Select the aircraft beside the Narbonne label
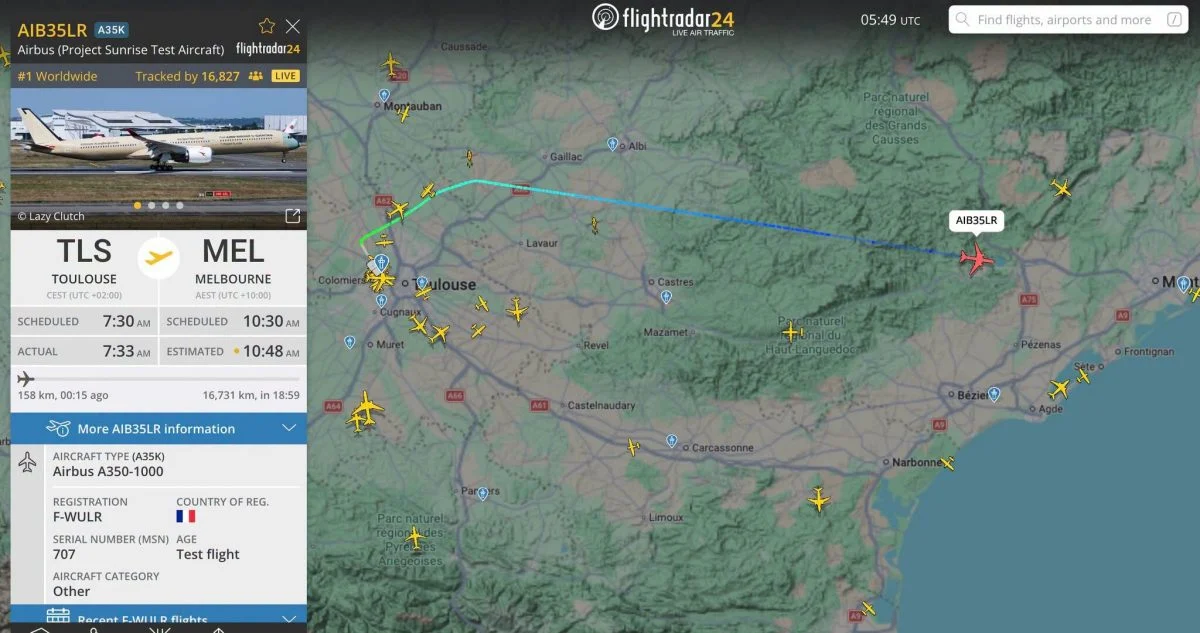The height and width of the screenshot is (633, 1200). [x=947, y=463]
